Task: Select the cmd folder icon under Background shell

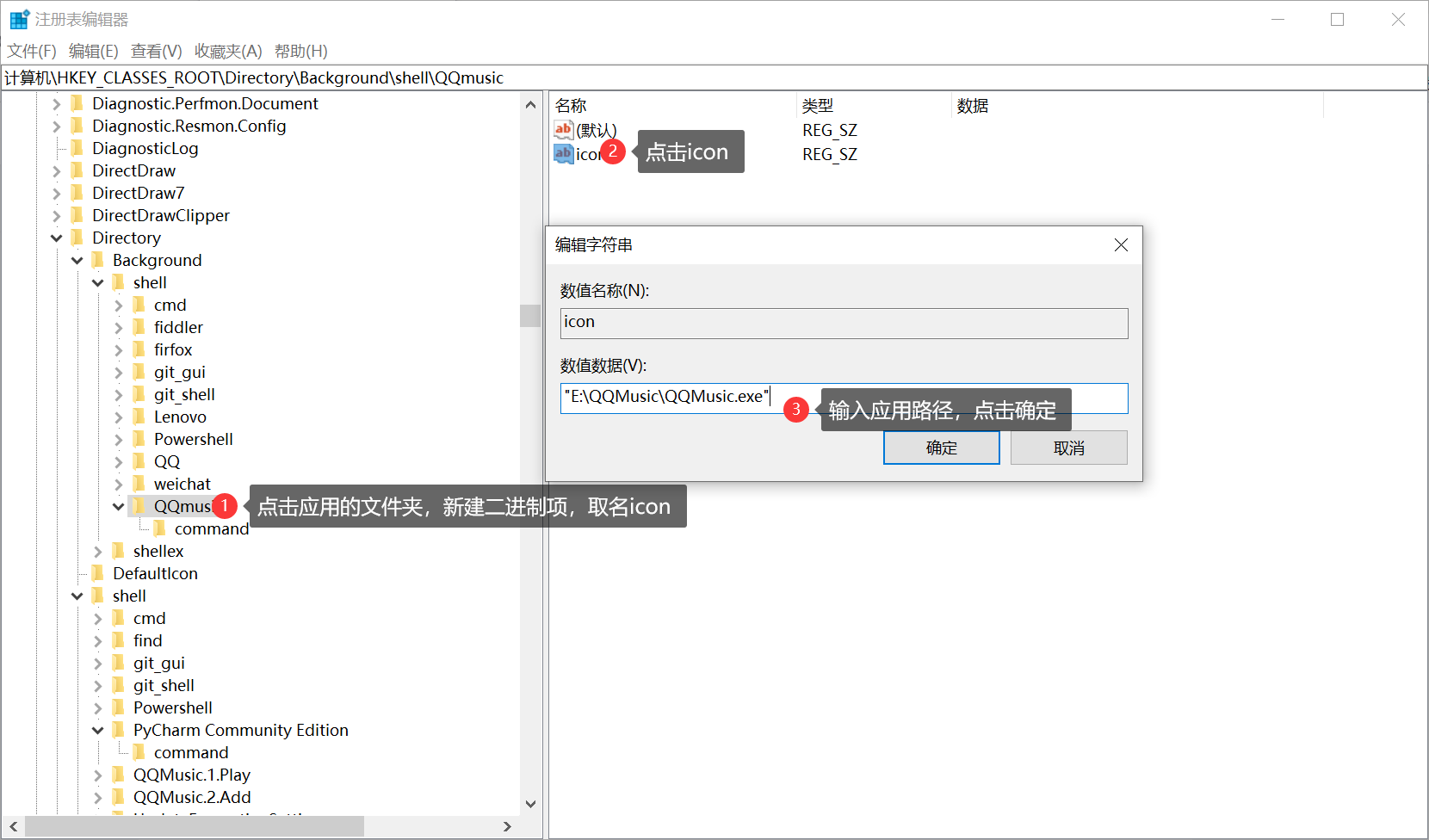Action: click(139, 305)
